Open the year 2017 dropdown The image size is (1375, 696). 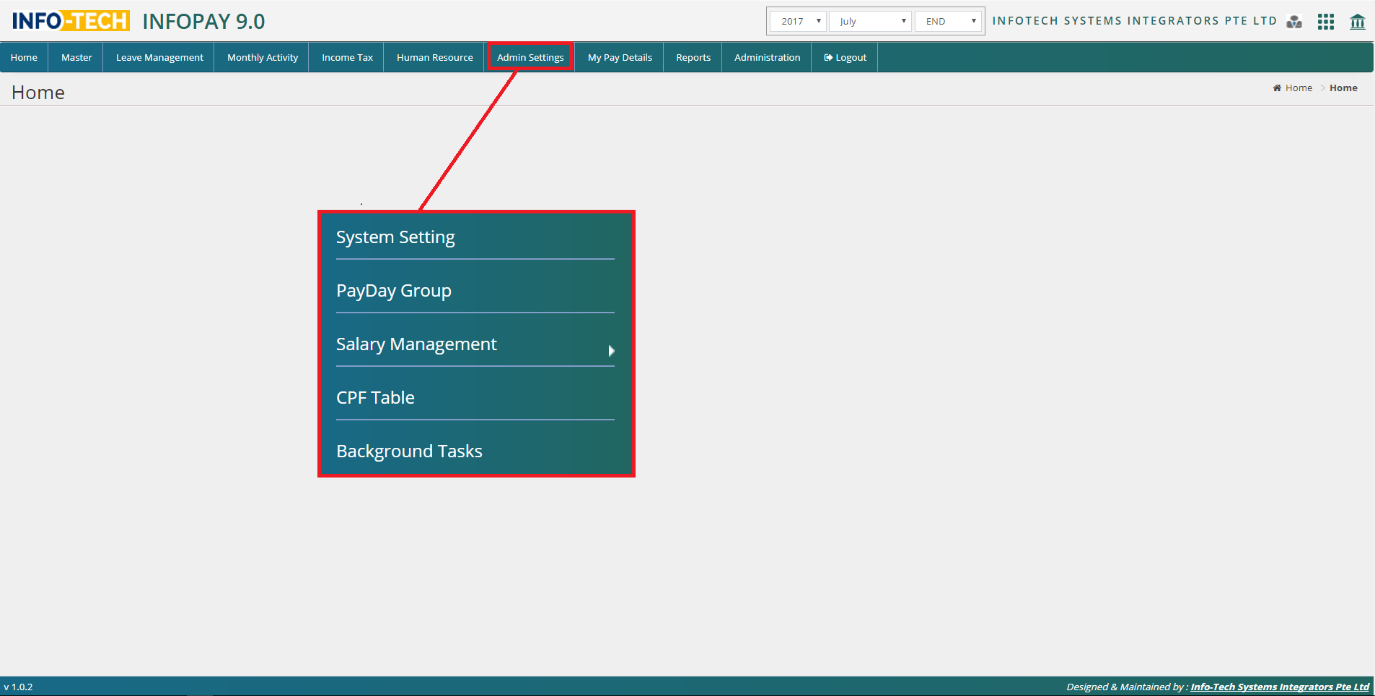[x=796, y=21]
